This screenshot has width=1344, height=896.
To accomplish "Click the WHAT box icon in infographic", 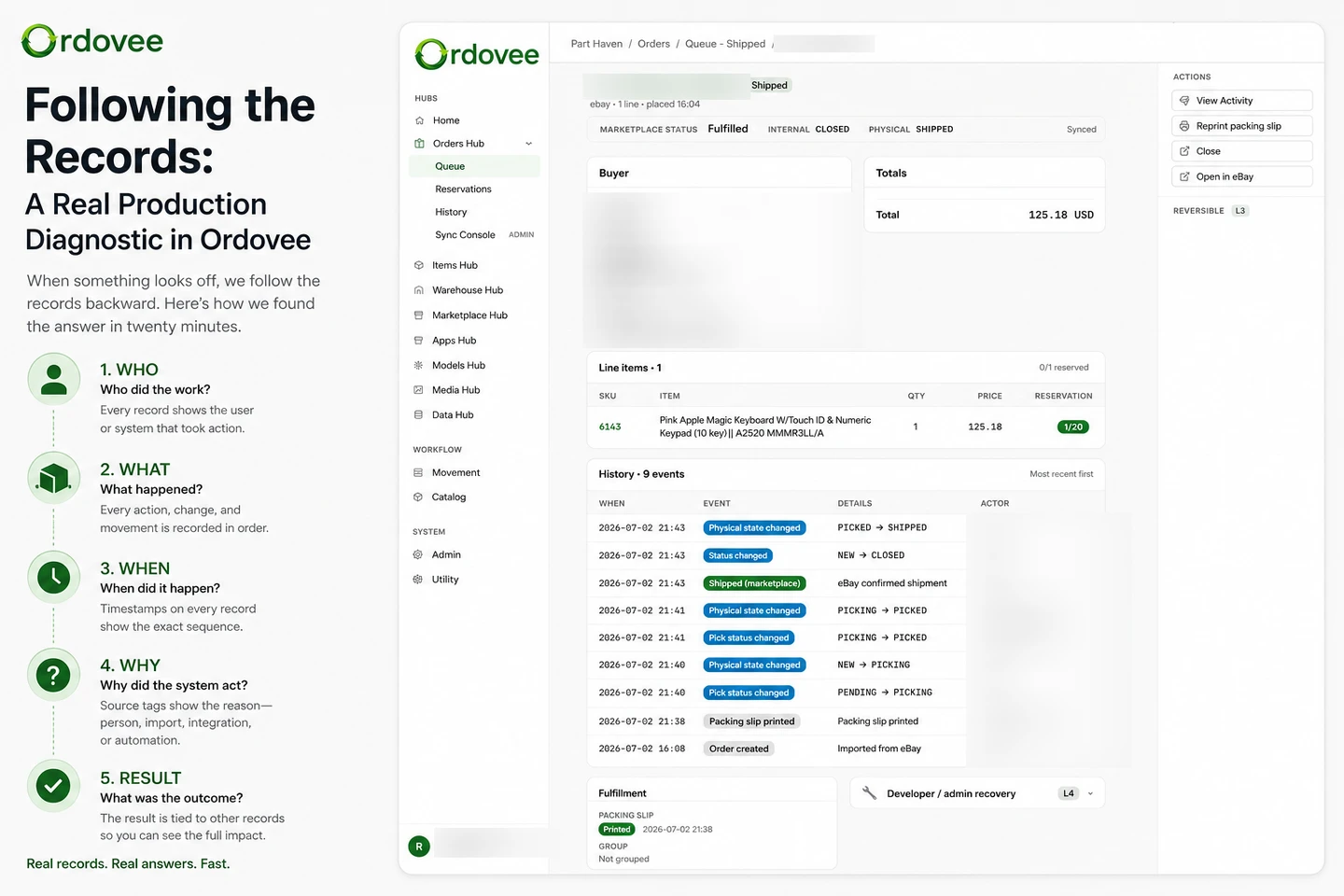I will point(53,478).
